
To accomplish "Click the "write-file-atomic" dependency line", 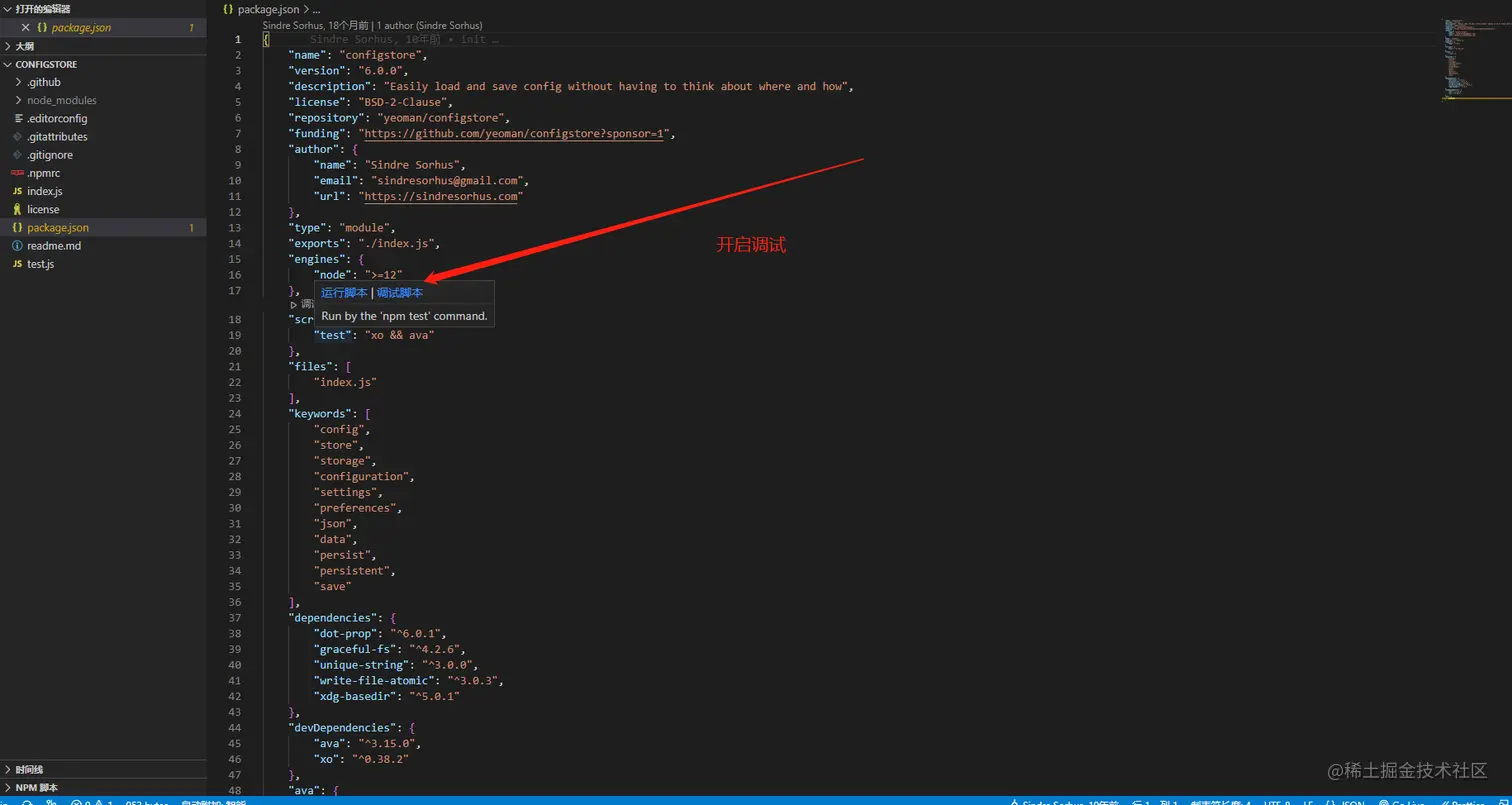I will (x=409, y=681).
